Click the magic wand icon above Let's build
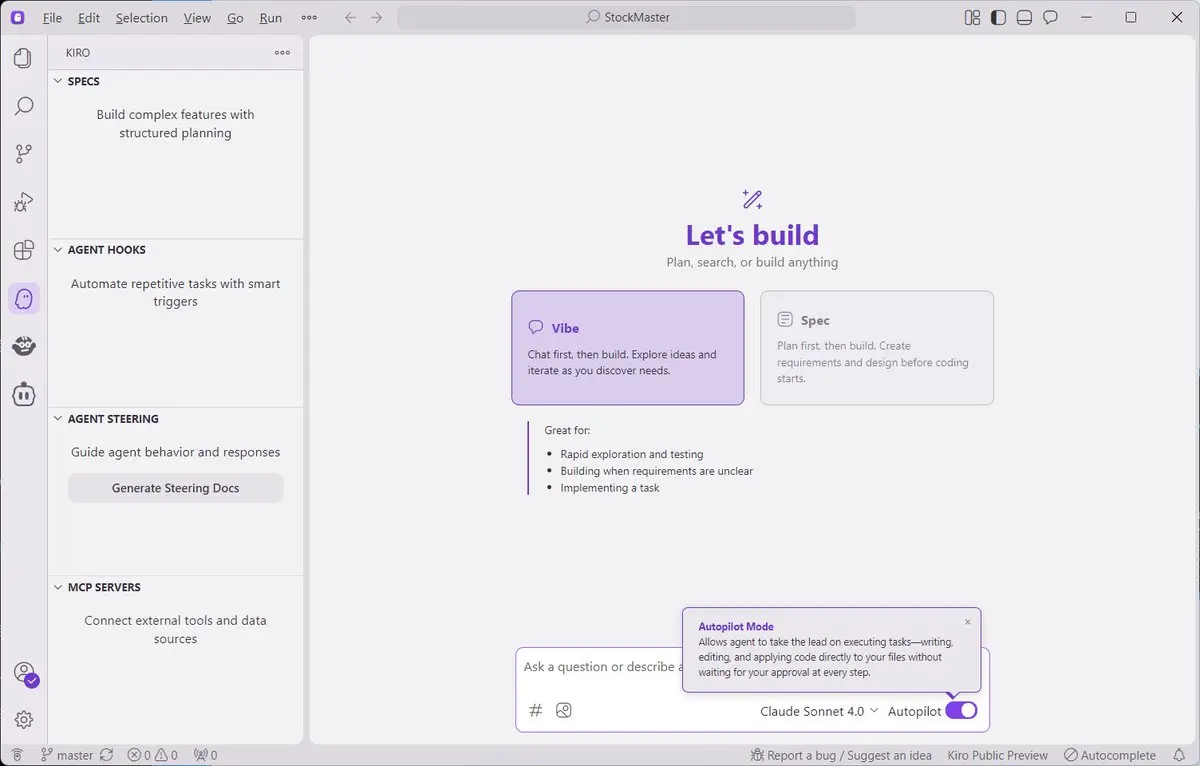 (752, 199)
